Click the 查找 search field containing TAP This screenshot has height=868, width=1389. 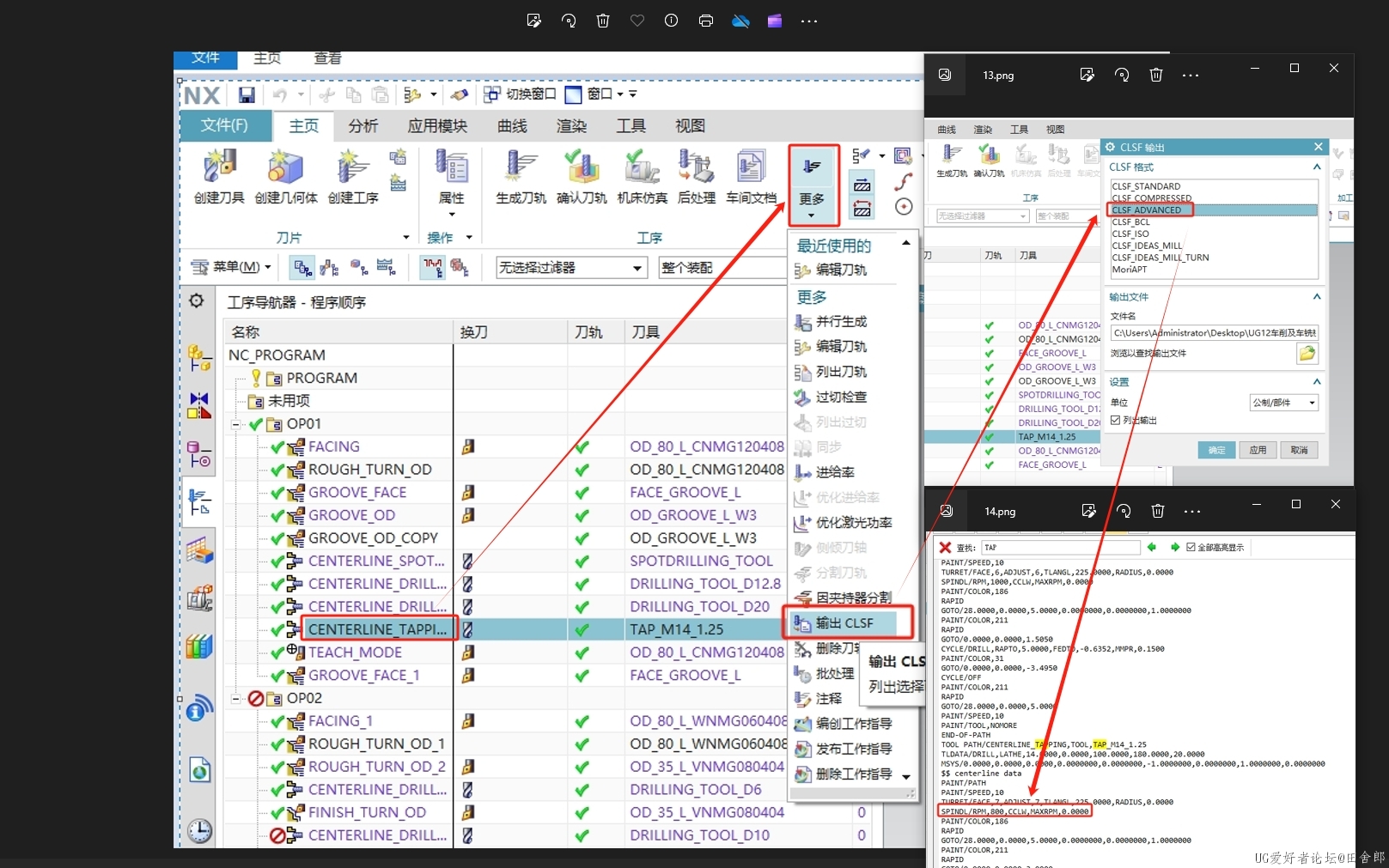pyautogui.click(x=1061, y=547)
